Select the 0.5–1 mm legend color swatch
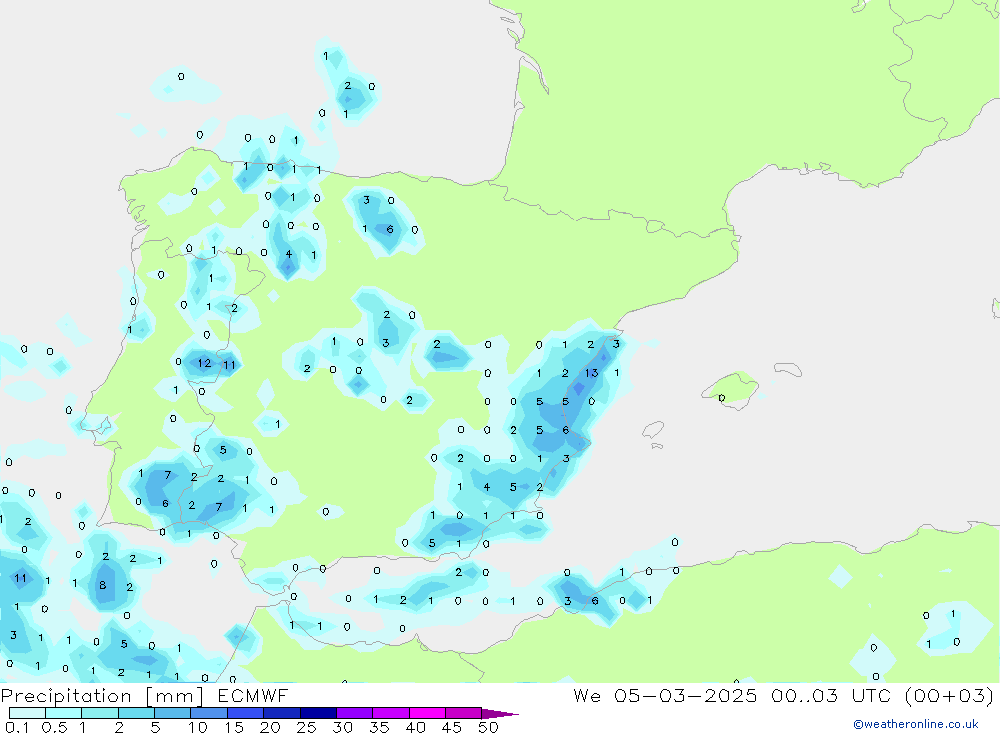 [x=64, y=713]
